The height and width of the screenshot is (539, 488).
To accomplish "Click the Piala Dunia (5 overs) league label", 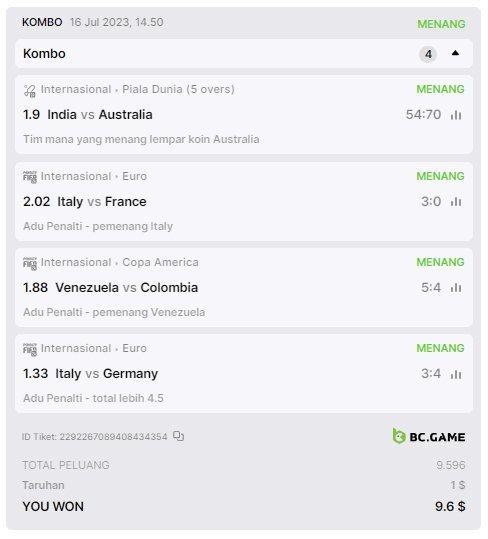I will coord(178,89).
